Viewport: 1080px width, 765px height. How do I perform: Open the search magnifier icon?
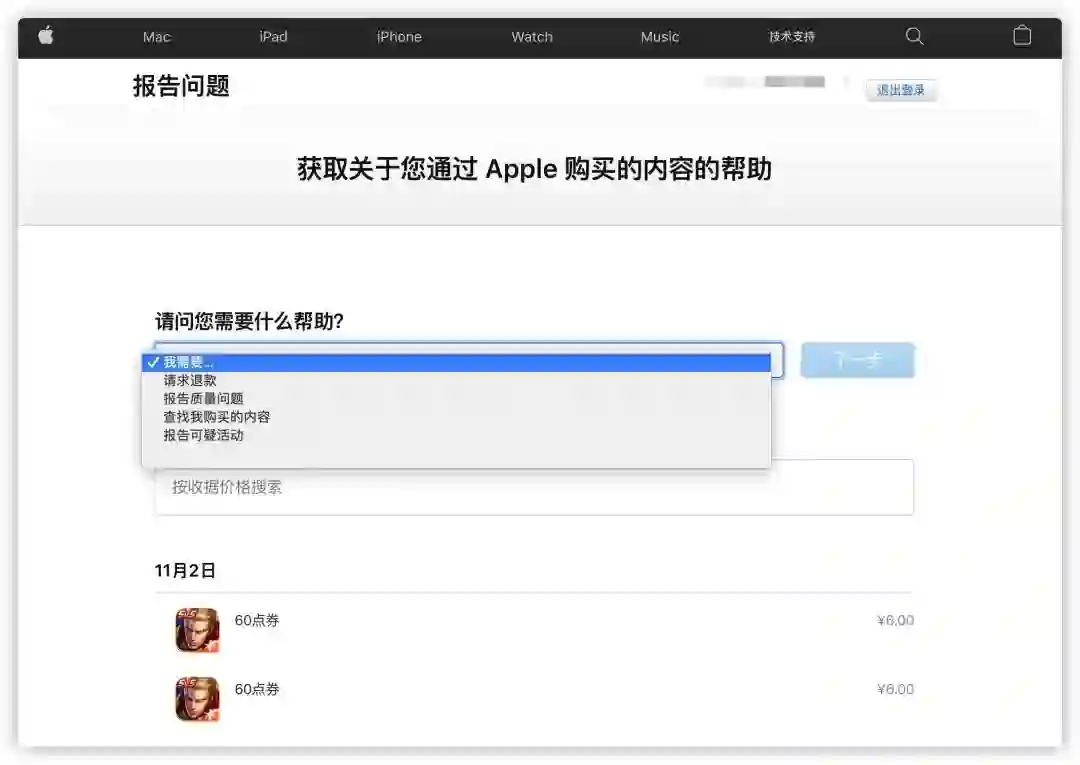click(x=914, y=36)
